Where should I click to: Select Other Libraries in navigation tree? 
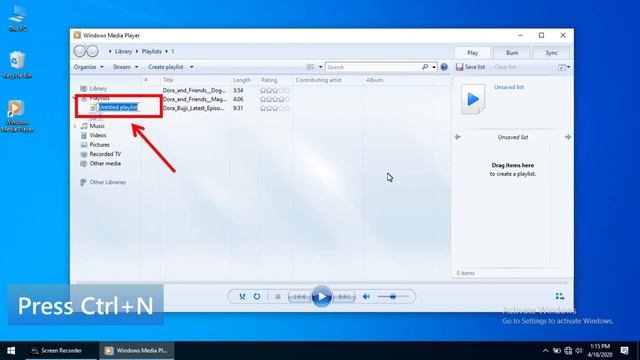pos(108,182)
